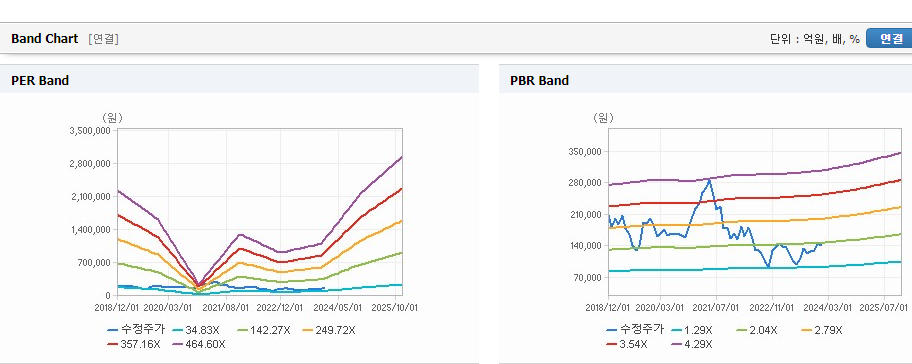Click 2,100,000 on the PER chart axis
This screenshot has height=364, width=912.
point(91,197)
